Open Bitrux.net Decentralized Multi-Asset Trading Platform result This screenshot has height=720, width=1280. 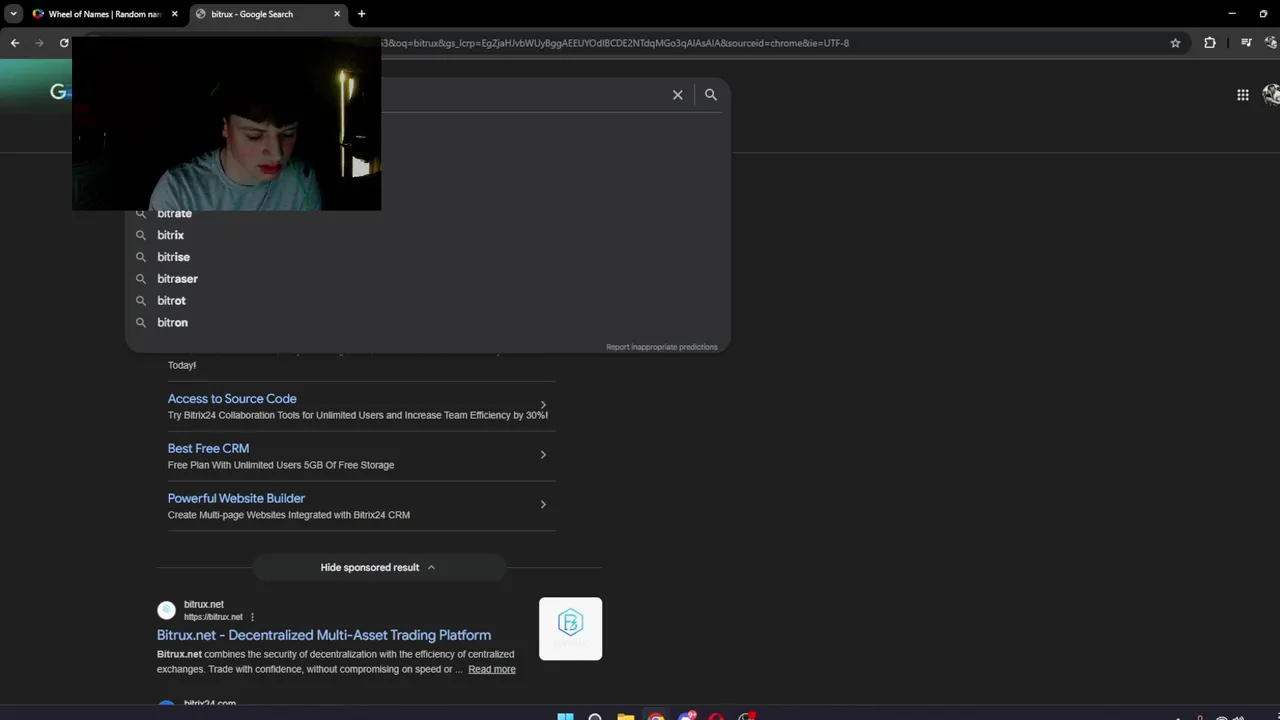pos(324,635)
